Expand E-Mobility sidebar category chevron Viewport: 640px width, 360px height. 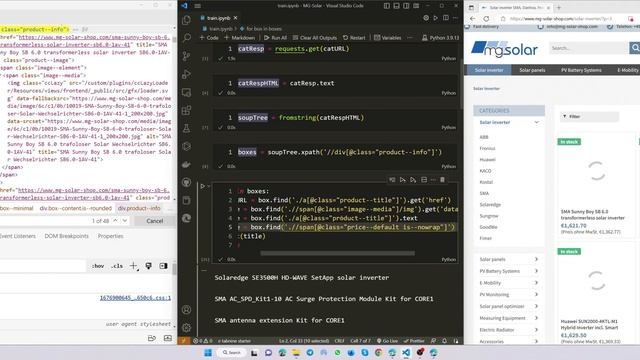click(x=536, y=283)
